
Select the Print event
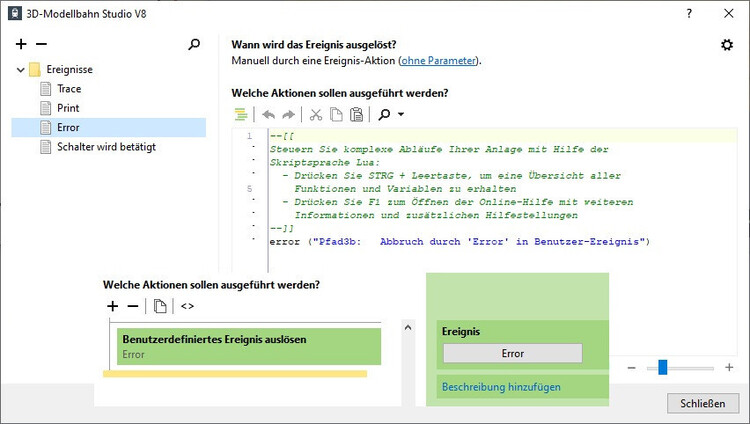(x=68, y=108)
